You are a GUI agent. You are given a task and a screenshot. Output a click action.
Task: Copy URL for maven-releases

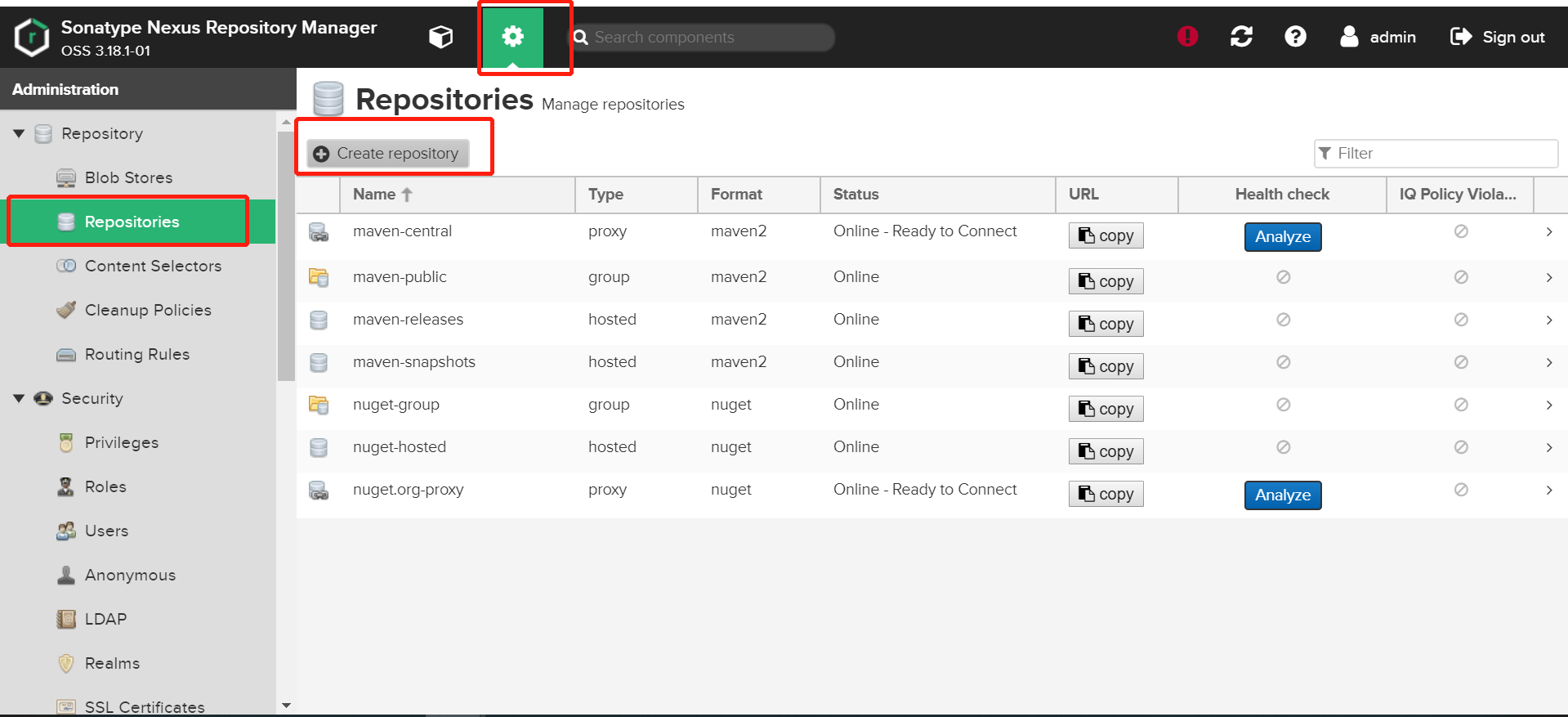(1106, 324)
